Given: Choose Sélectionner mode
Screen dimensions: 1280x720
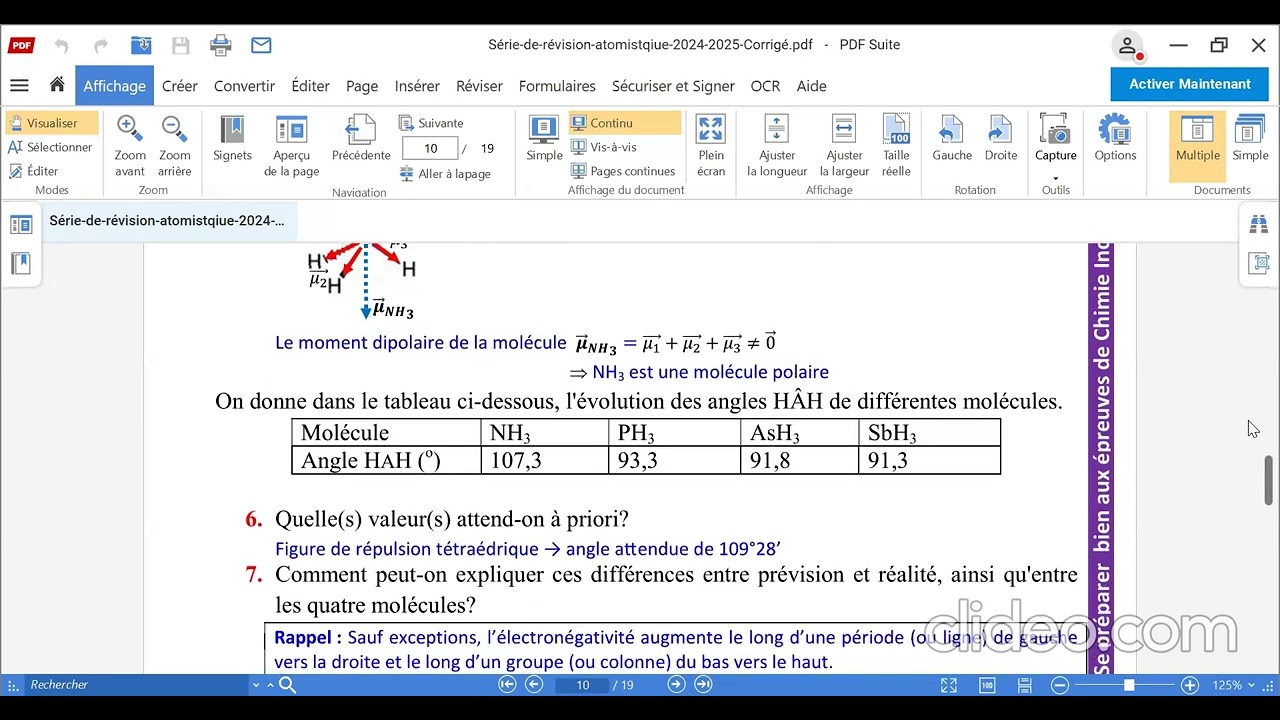Looking at the screenshot, I should click(x=50, y=147).
